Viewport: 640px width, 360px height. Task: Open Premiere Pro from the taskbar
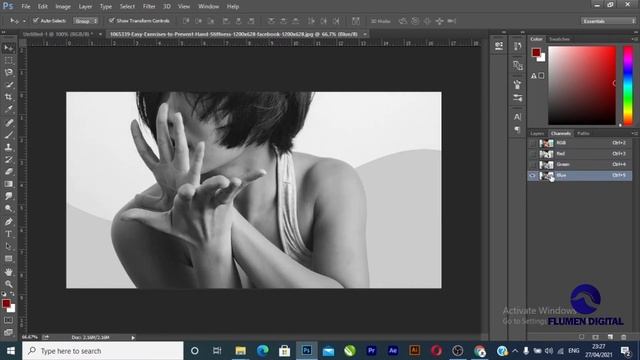click(371, 351)
